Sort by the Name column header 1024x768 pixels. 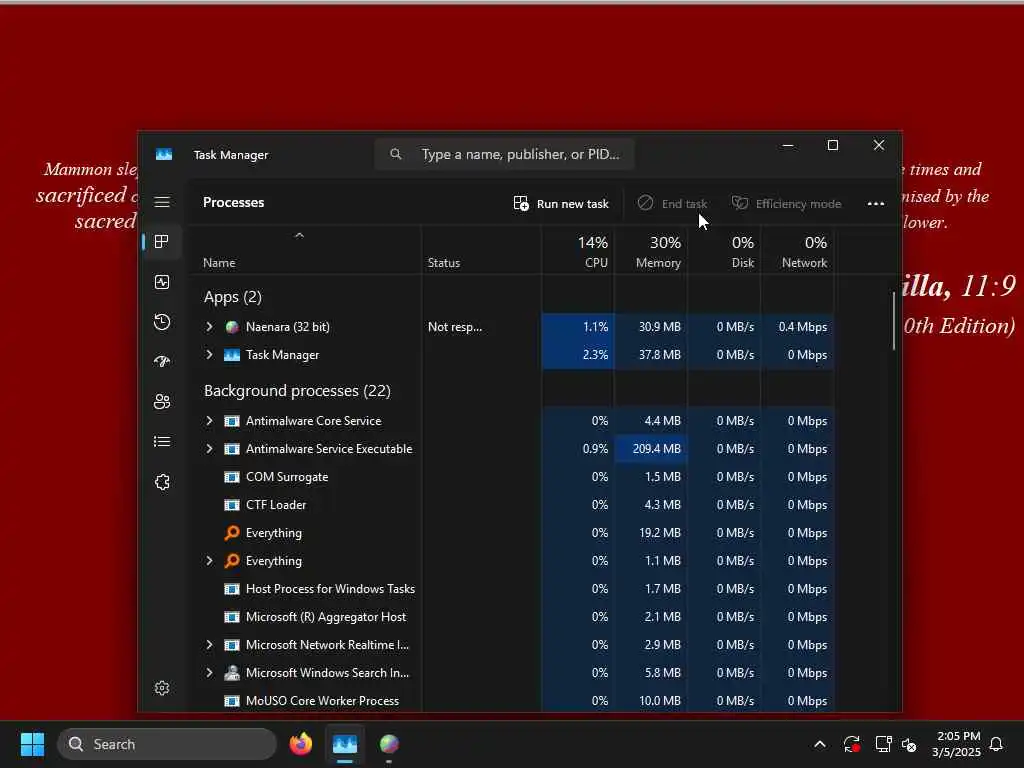(306, 251)
